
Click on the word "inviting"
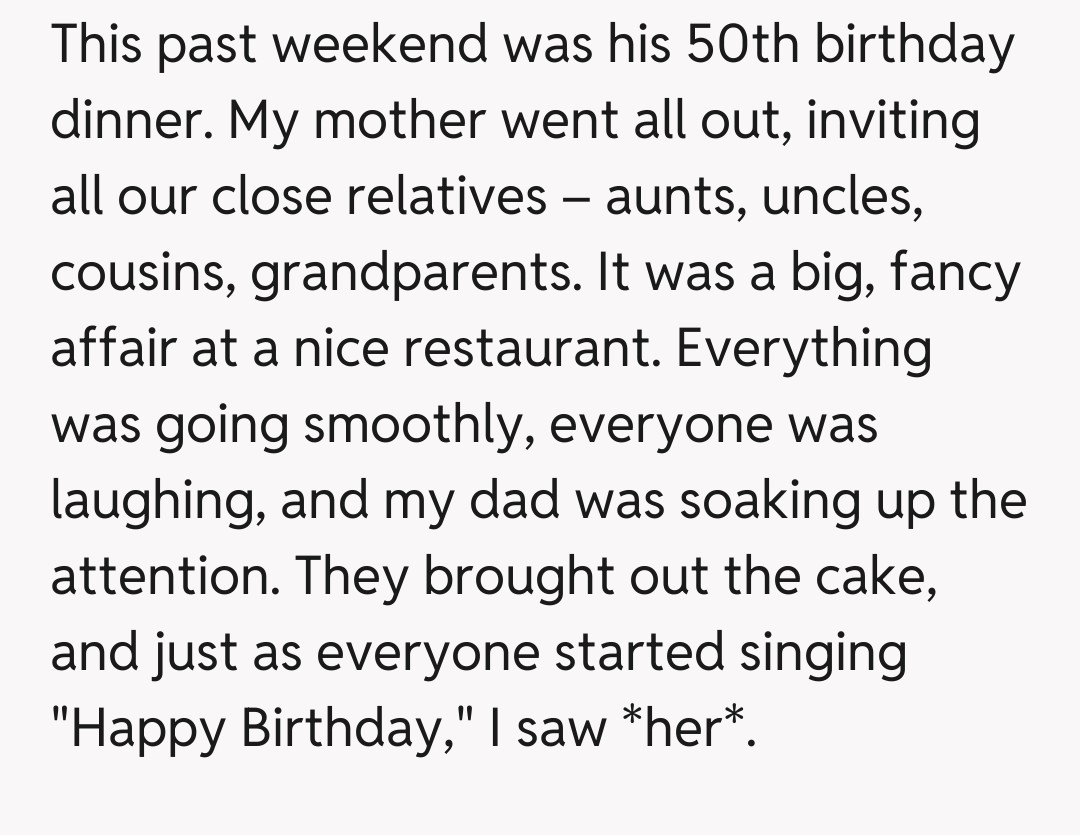[x=892, y=121]
